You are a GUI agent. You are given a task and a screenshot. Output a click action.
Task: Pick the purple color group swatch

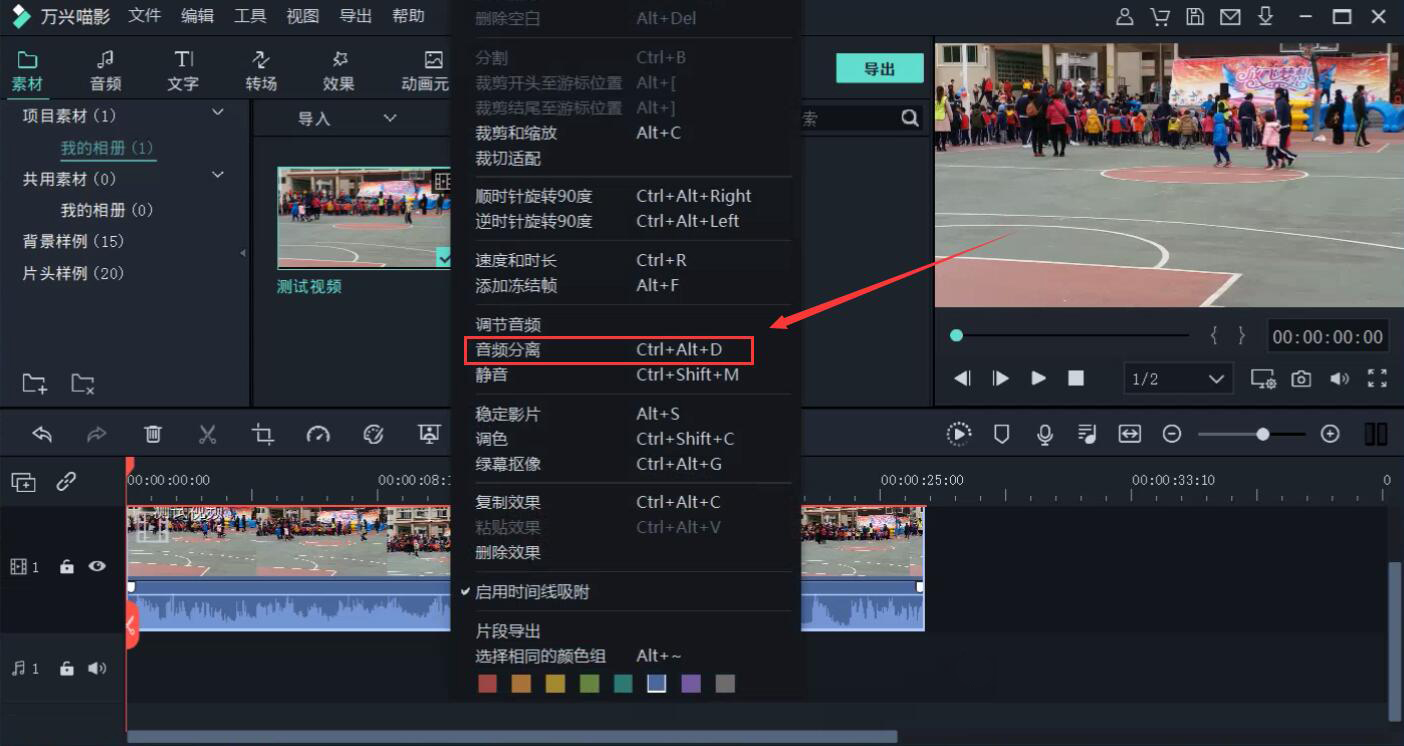tap(690, 683)
